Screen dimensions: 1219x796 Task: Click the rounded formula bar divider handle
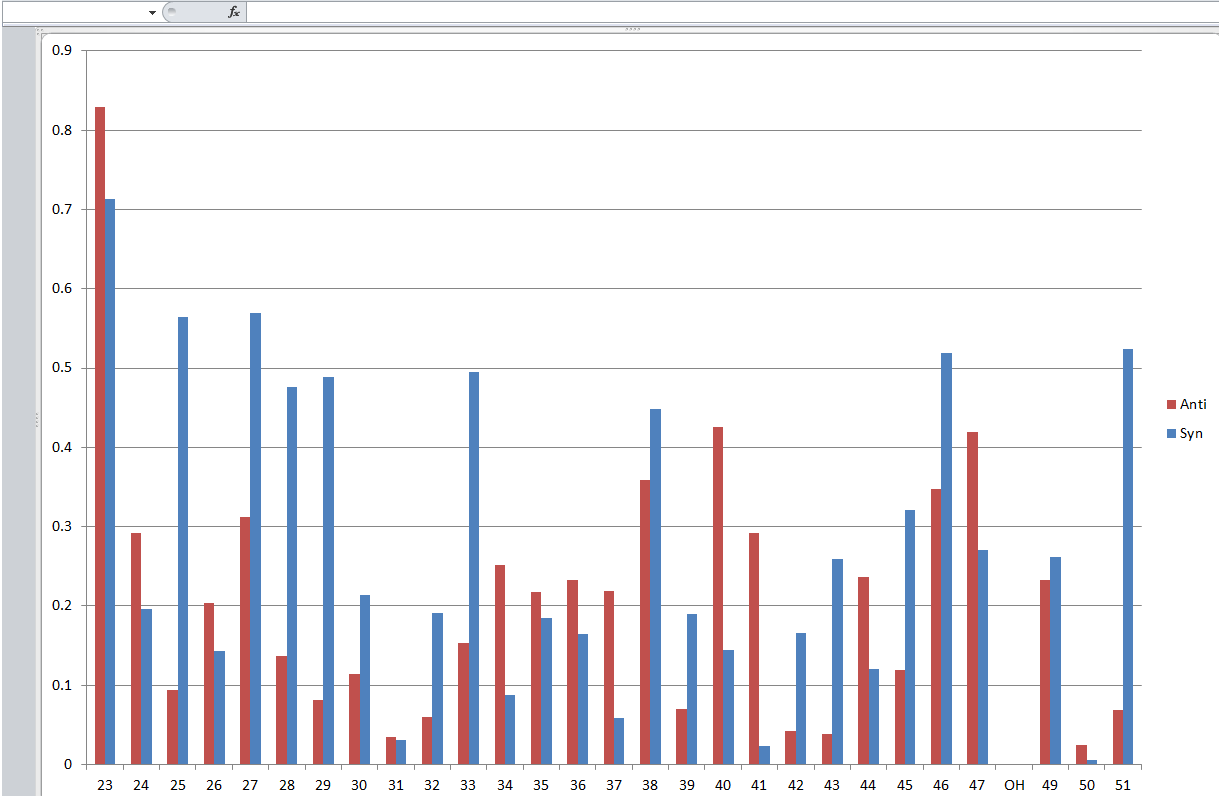click(x=171, y=12)
